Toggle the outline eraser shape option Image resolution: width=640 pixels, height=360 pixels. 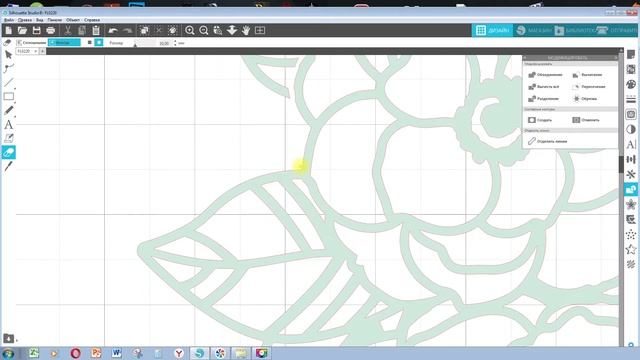tap(99, 42)
